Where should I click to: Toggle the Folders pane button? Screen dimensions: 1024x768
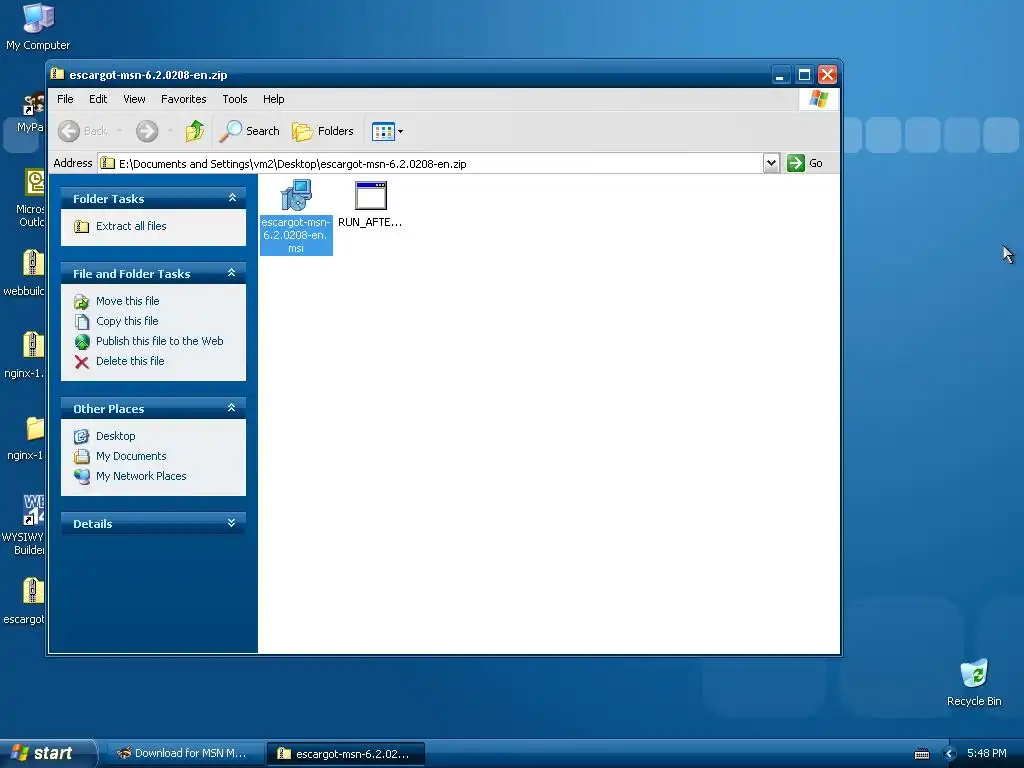click(x=323, y=131)
